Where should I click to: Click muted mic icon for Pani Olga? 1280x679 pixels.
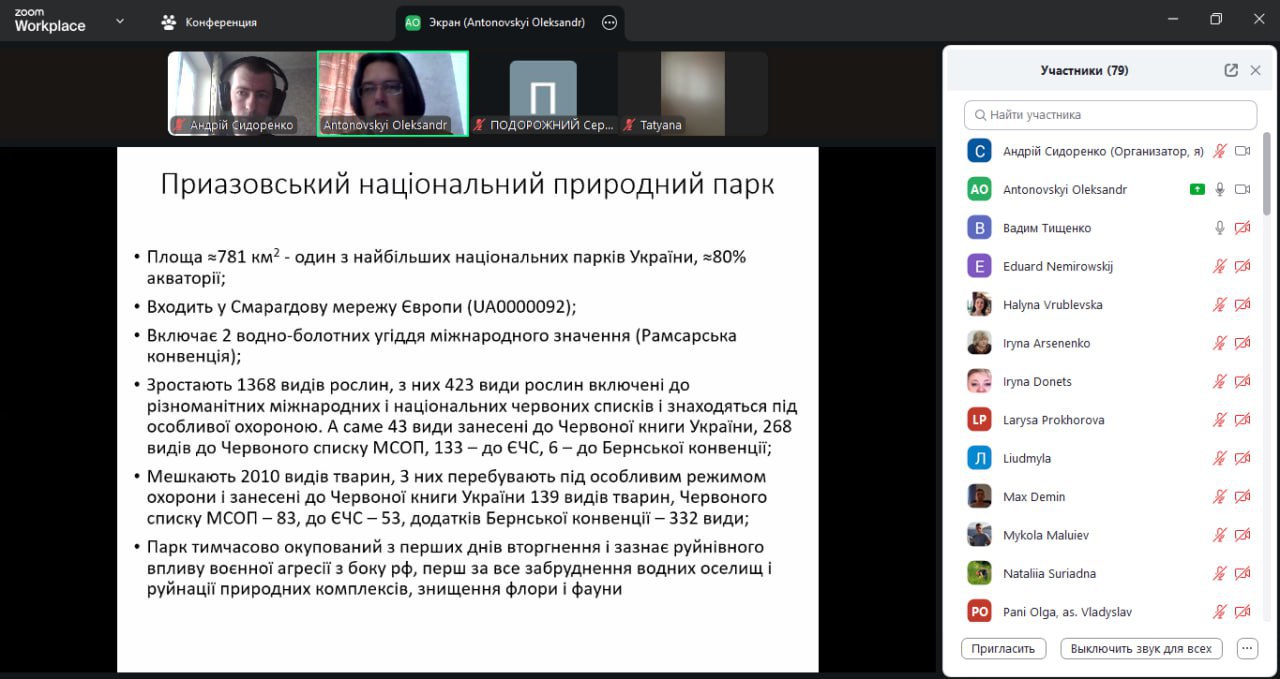[1219, 612]
